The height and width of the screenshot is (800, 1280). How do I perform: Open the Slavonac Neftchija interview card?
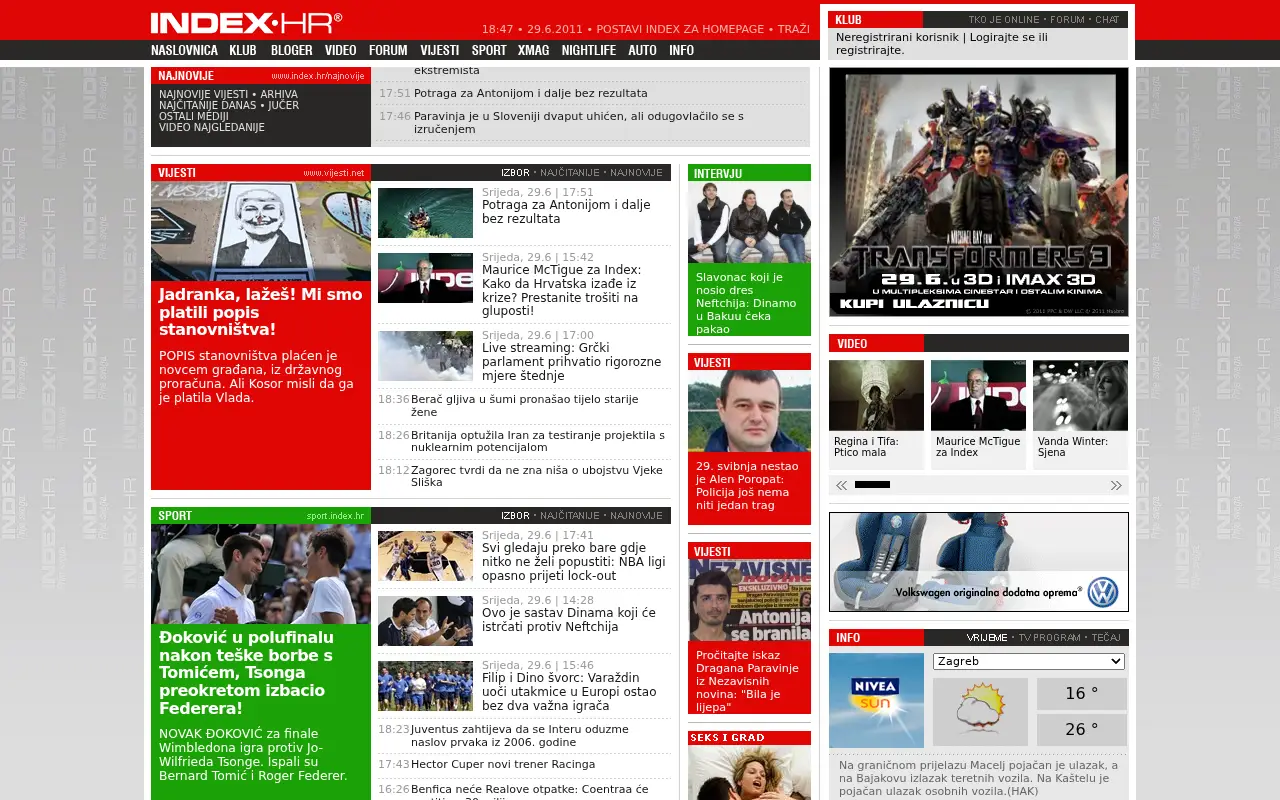(x=749, y=250)
